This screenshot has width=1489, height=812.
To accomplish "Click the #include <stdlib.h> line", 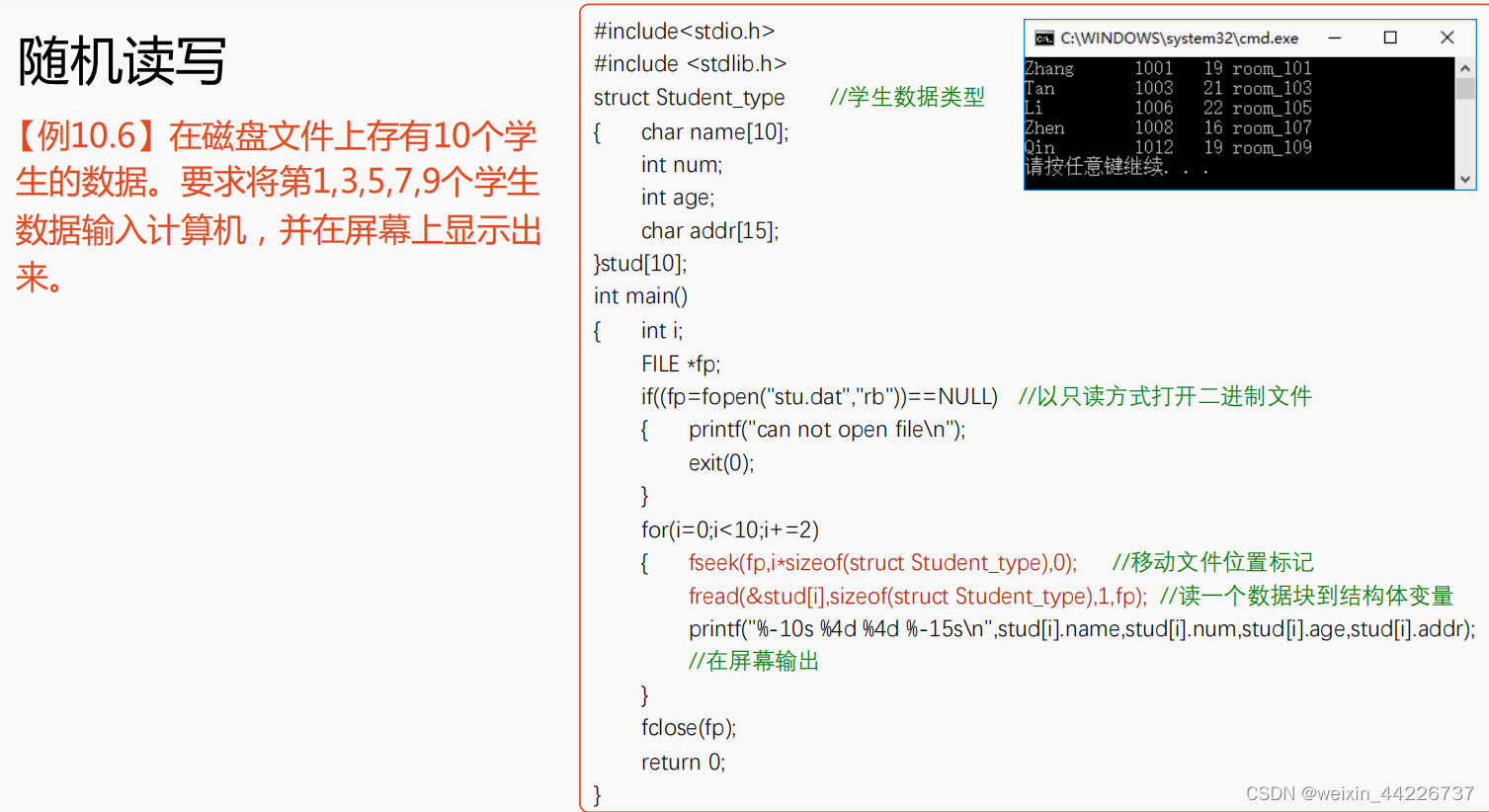I will point(690,64).
